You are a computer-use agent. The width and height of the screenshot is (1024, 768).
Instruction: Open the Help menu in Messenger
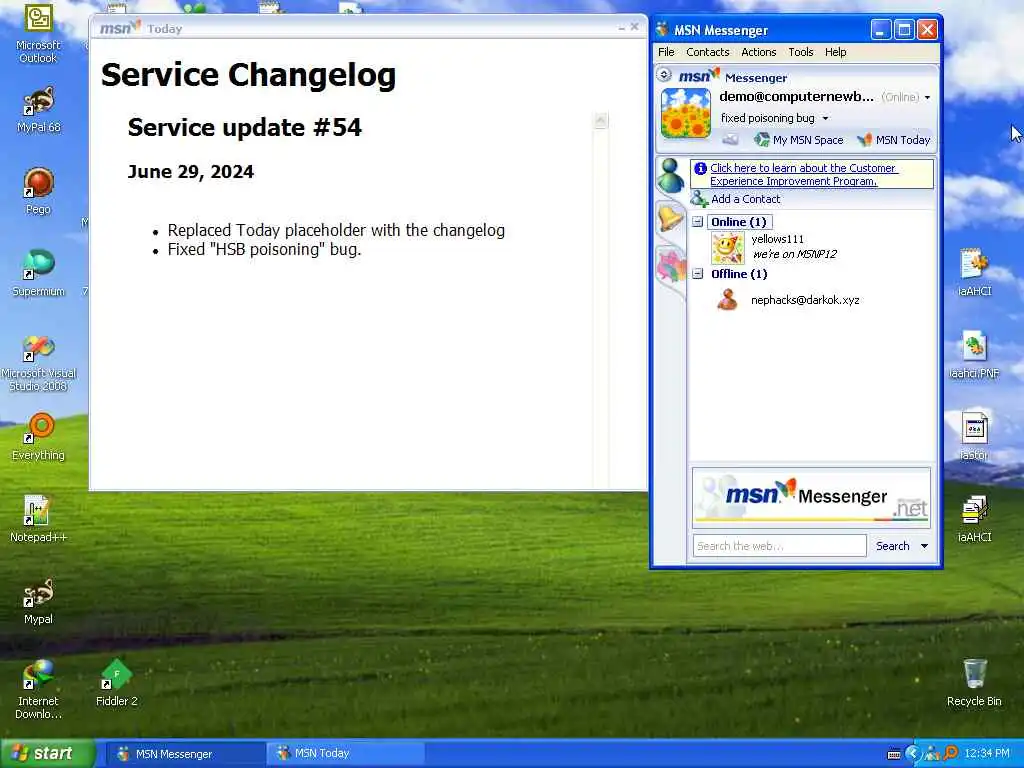pyautogui.click(x=835, y=52)
